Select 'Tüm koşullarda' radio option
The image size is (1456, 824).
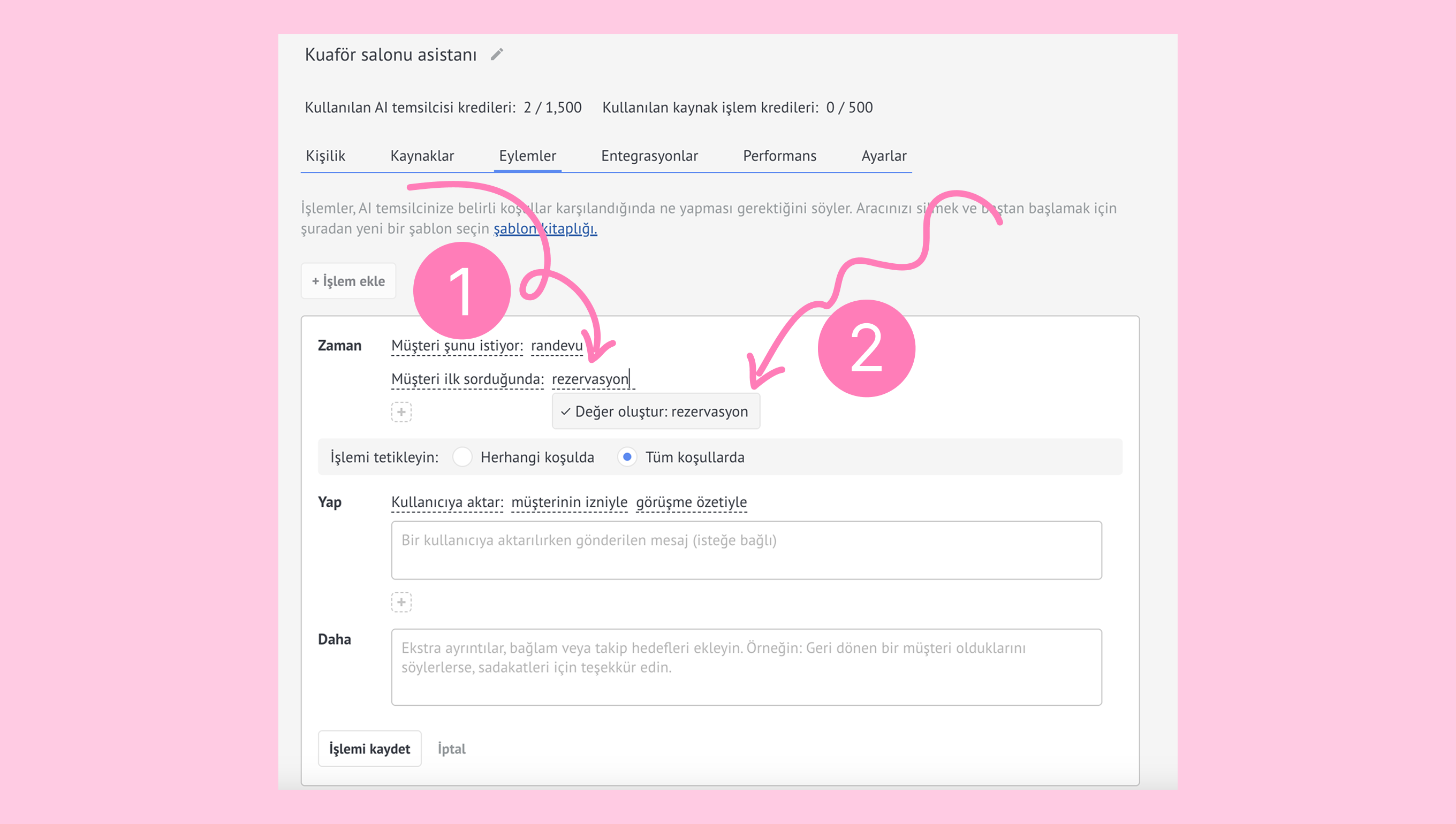click(627, 457)
